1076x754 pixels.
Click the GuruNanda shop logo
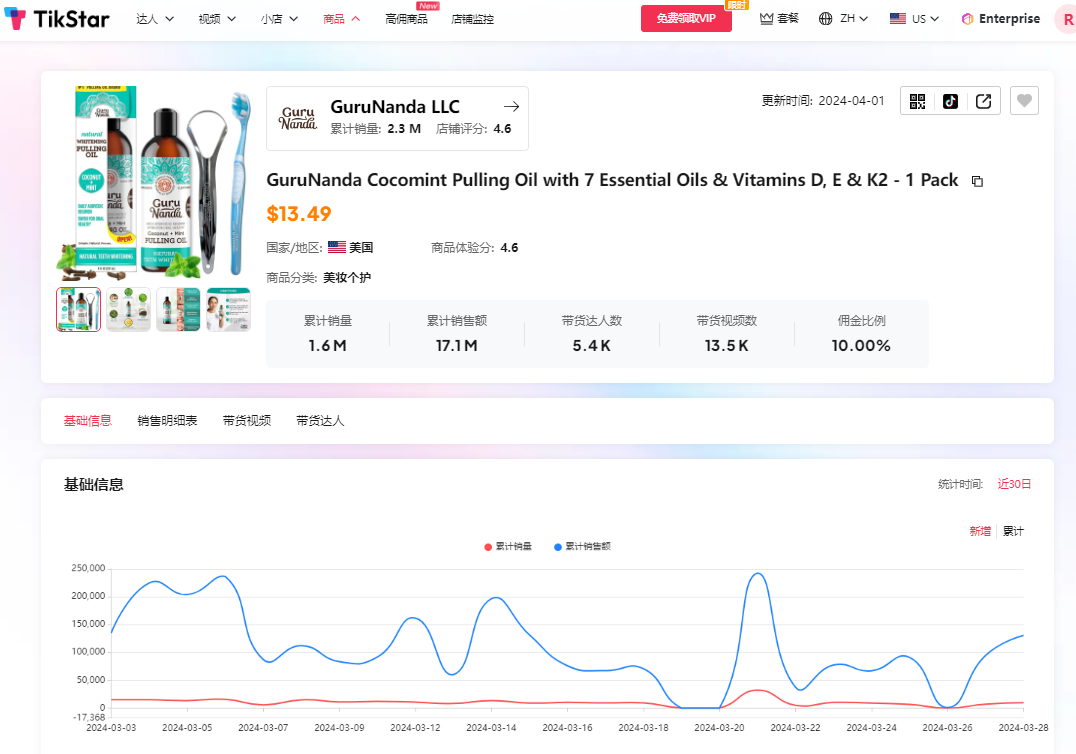coord(298,118)
